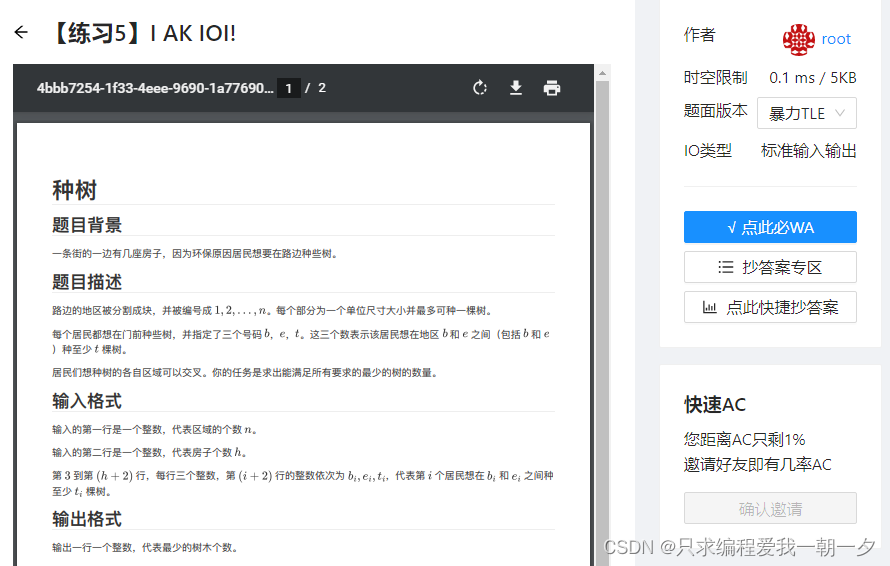Click the 输入格式 section heading
This screenshot has width=890, height=566.
[x=87, y=401]
